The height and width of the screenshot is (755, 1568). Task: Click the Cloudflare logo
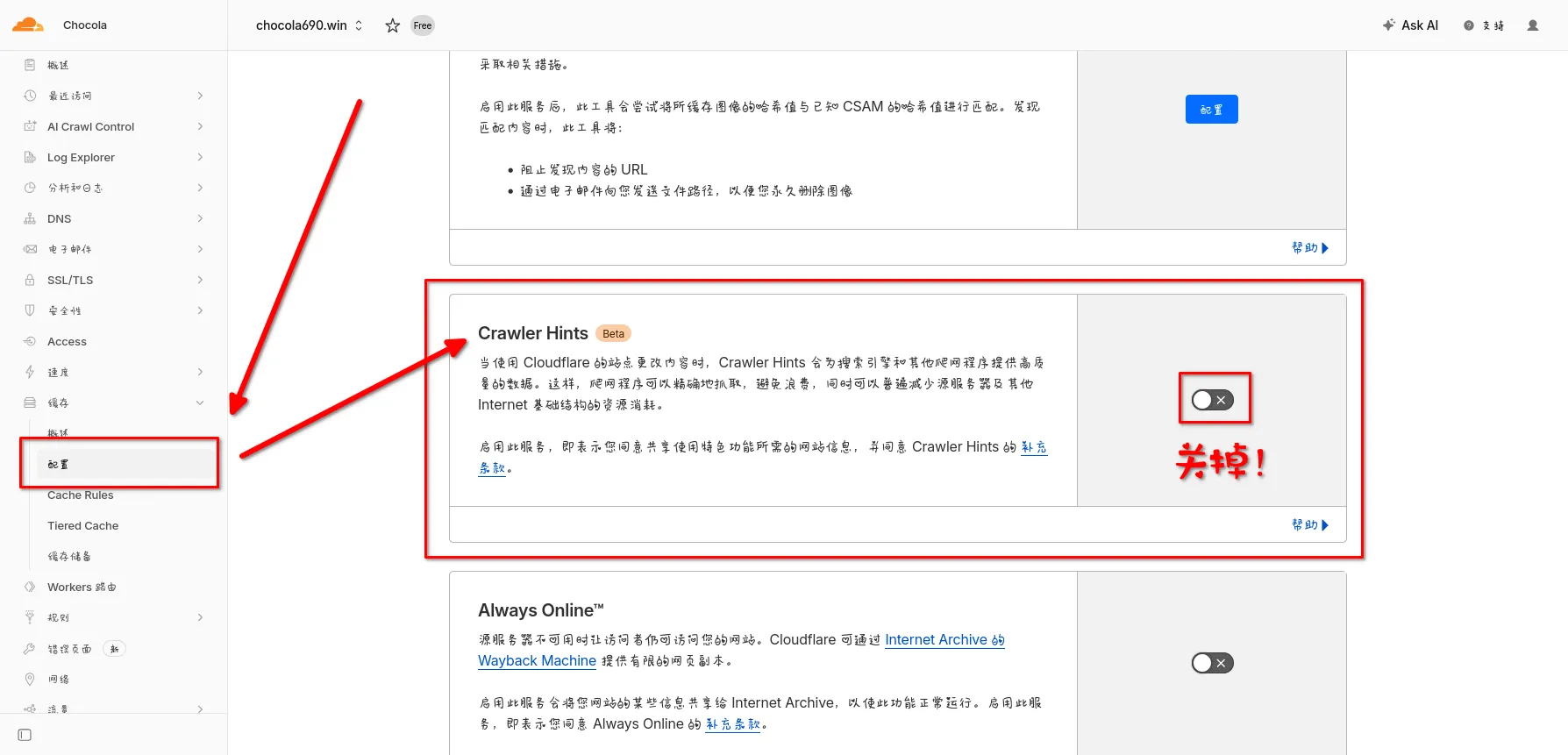pos(28,25)
